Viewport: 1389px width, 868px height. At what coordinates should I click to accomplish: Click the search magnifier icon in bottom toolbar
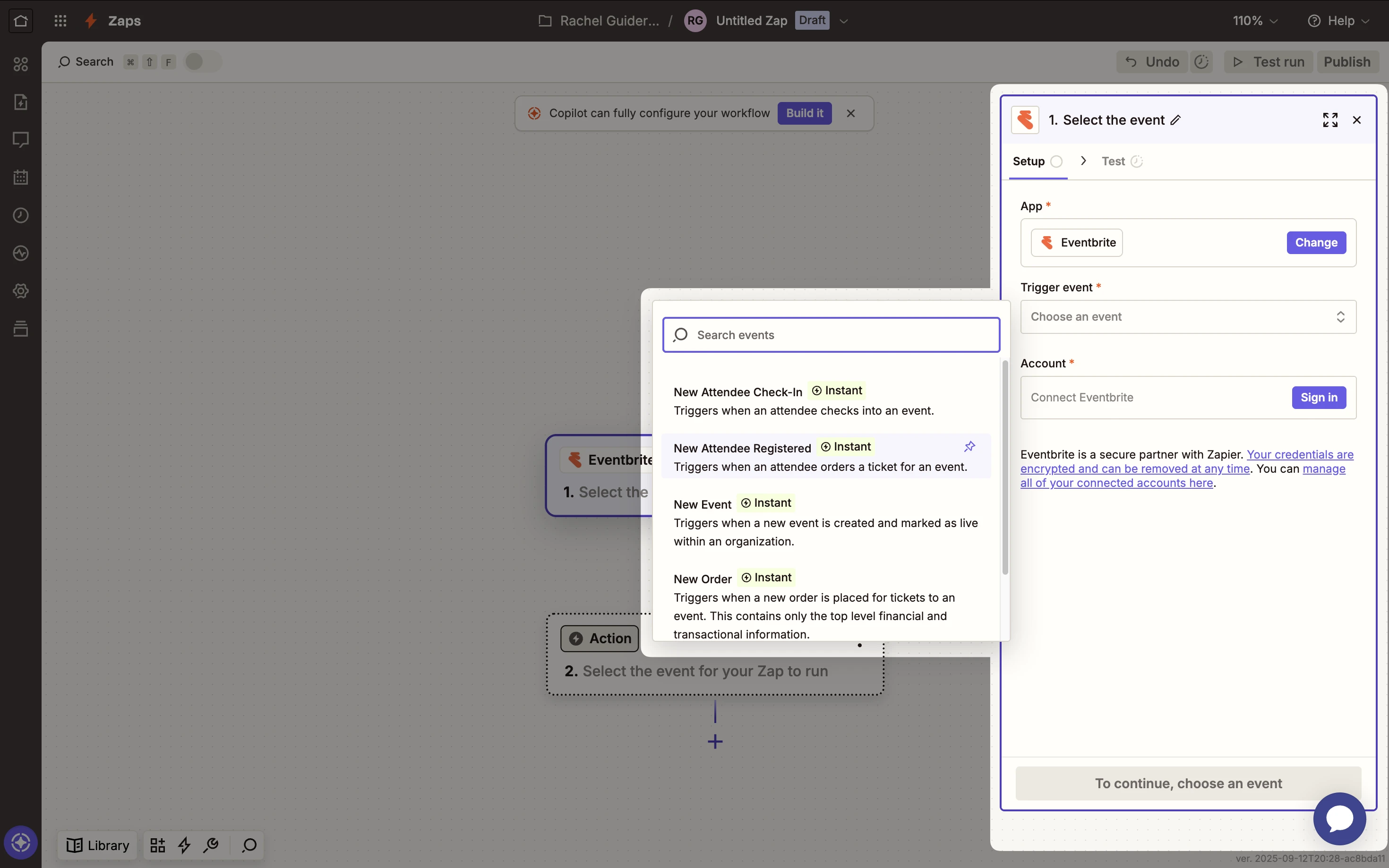tap(249, 845)
